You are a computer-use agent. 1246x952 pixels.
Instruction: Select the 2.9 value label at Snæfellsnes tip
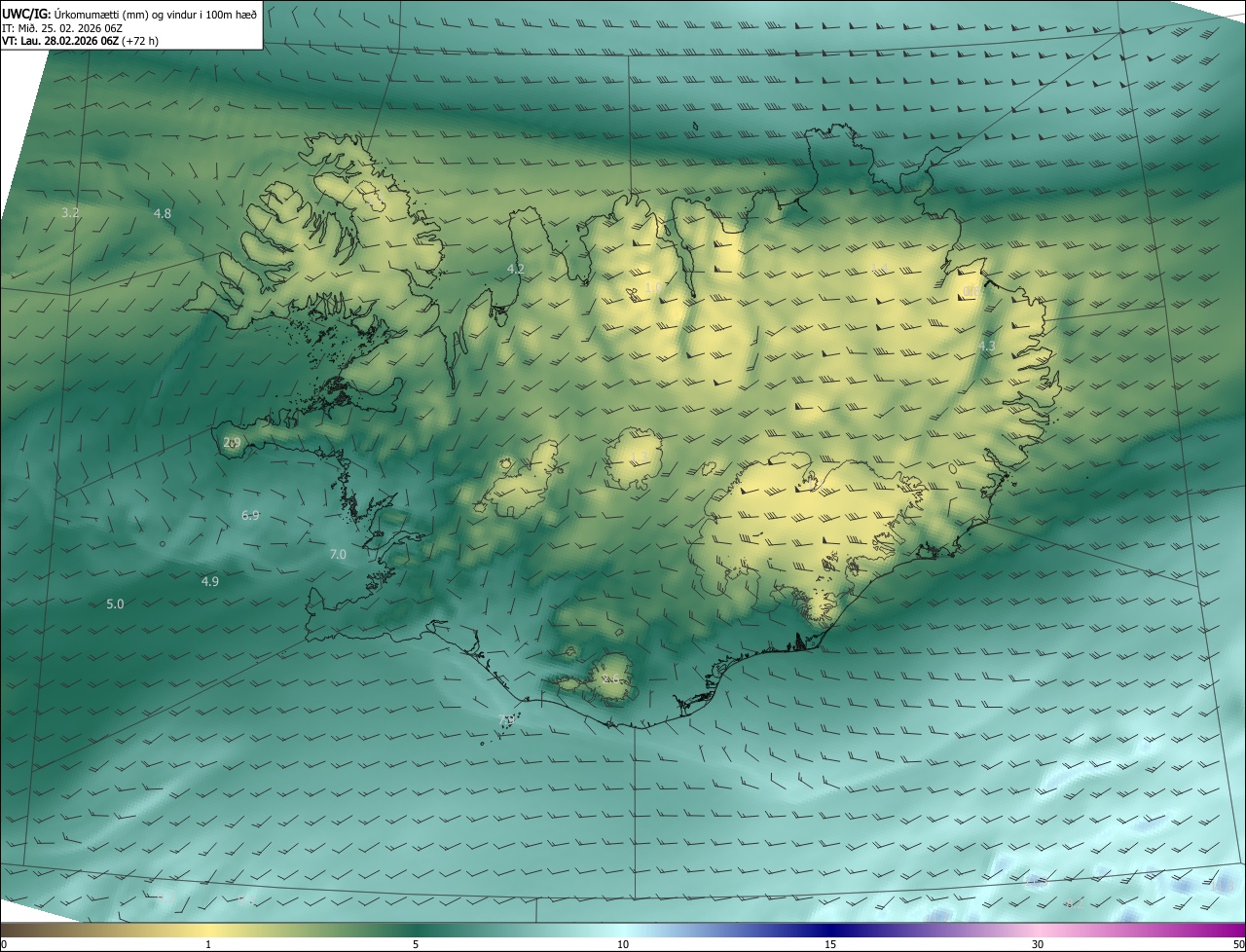pos(232,442)
